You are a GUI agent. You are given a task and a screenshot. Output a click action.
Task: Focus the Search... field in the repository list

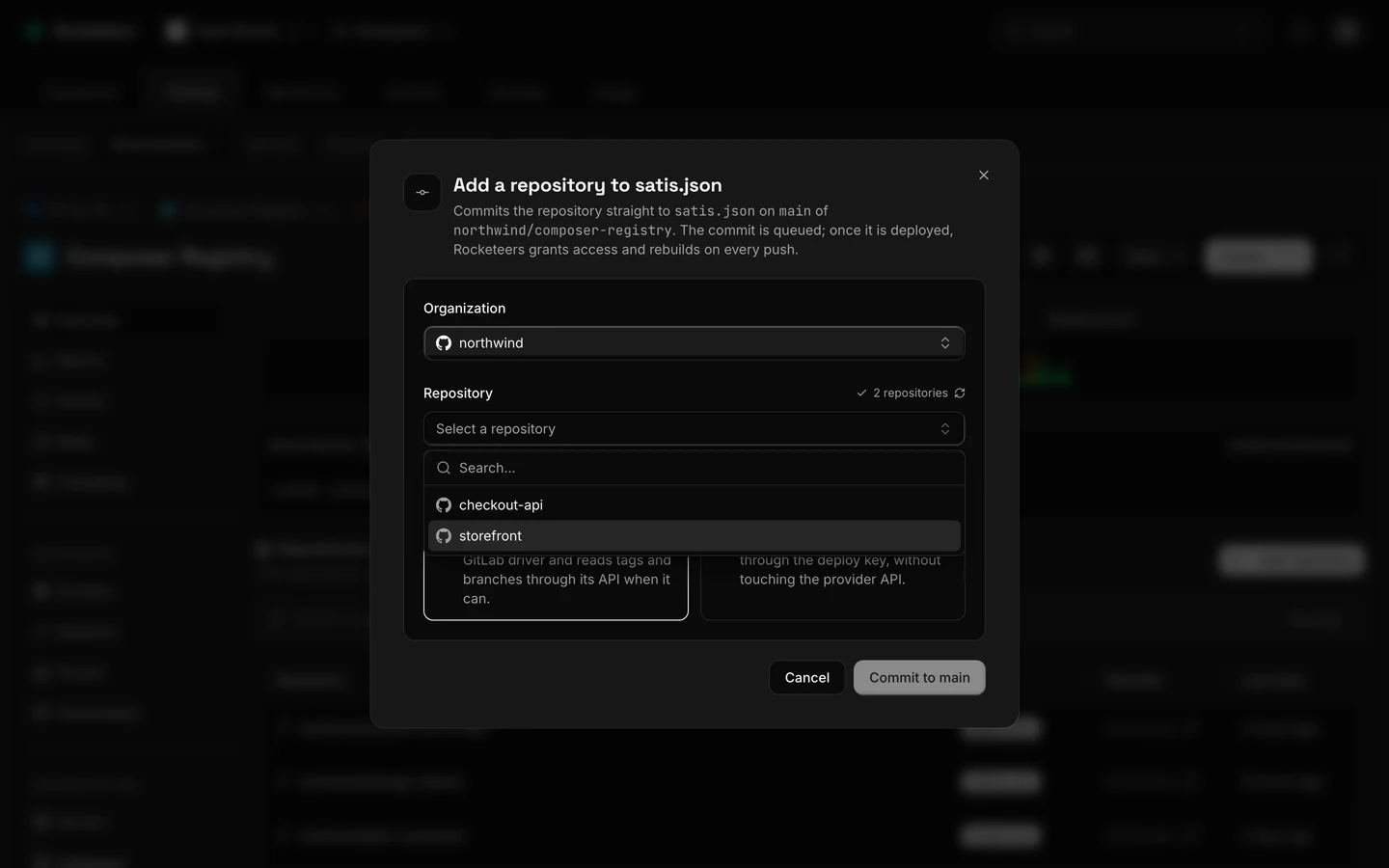[x=694, y=468]
